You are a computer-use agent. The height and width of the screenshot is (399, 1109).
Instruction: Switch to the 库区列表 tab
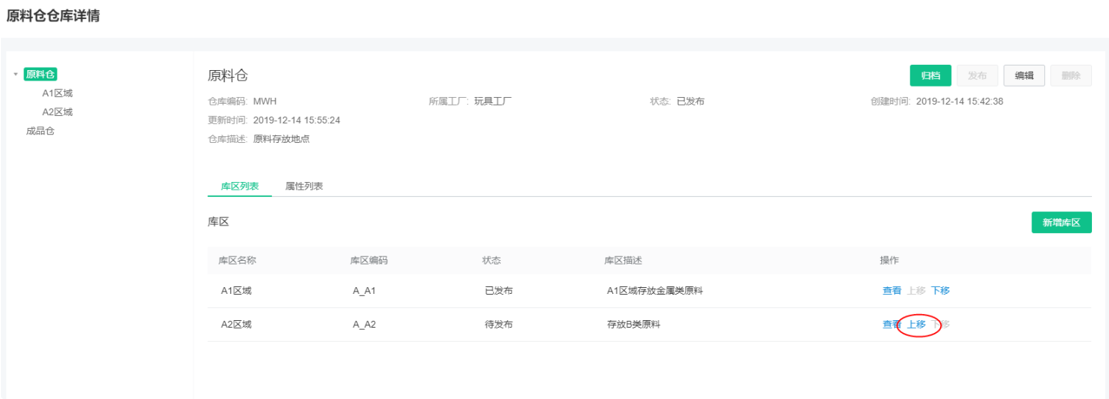click(x=240, y=186)
